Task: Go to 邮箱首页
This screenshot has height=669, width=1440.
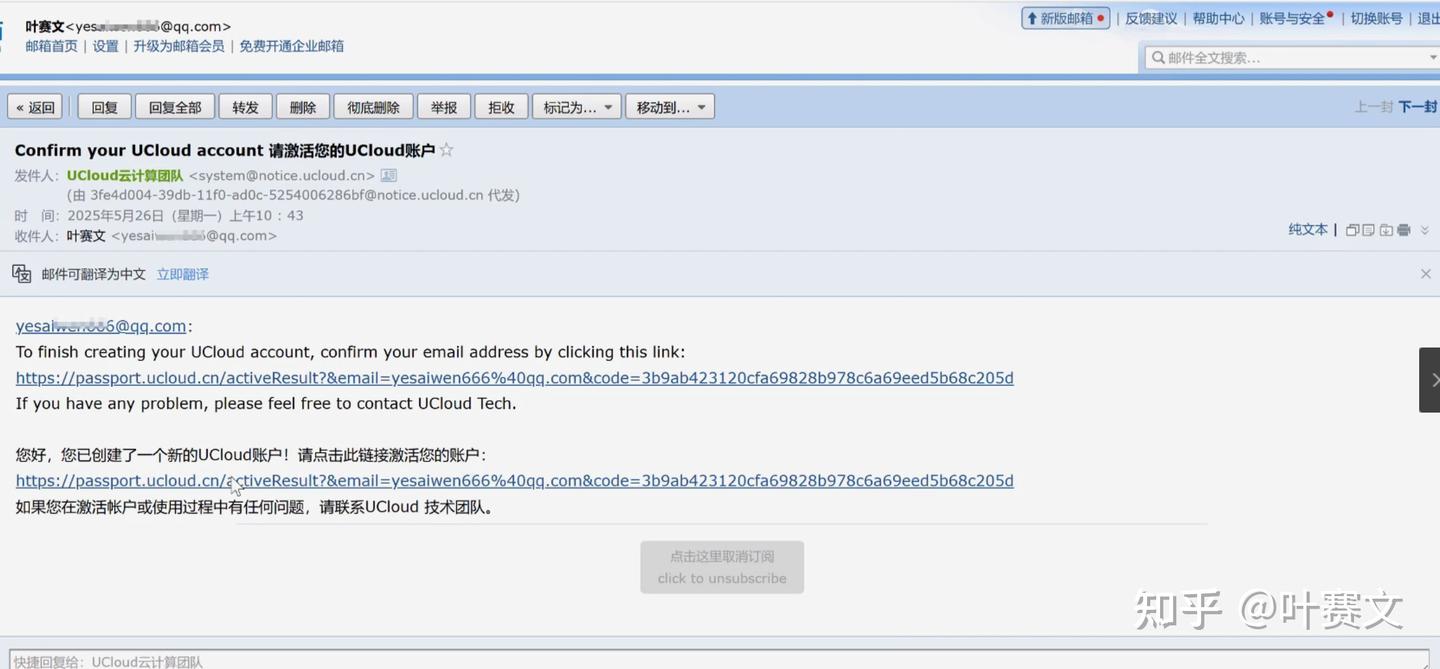Action: 51,46
